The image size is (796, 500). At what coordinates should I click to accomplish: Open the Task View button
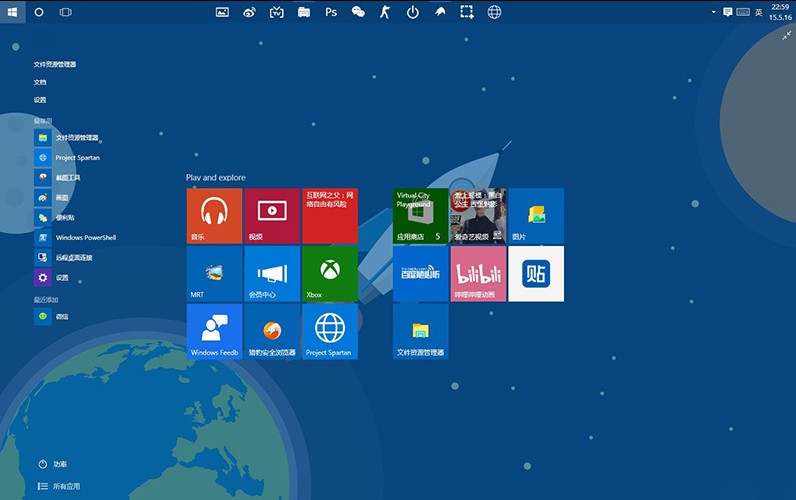pos(65,12)
